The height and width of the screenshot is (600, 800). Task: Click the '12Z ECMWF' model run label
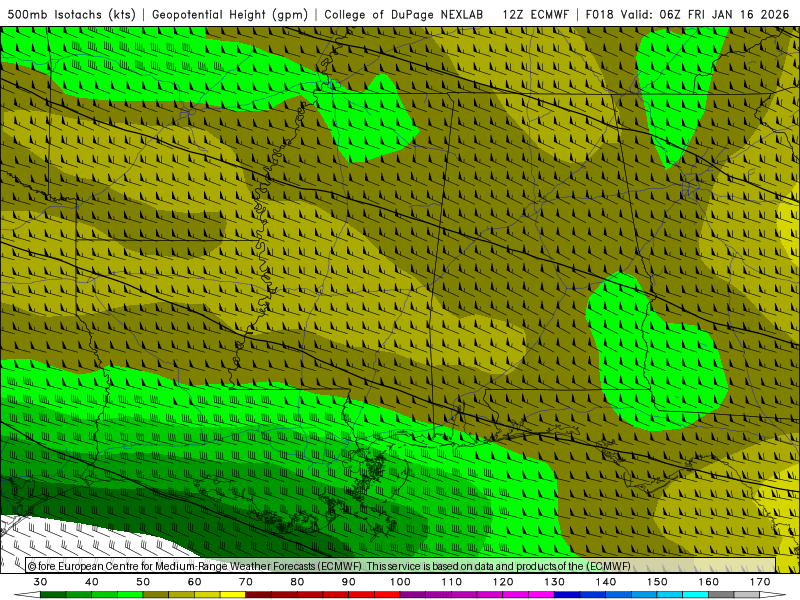(535, 15)
